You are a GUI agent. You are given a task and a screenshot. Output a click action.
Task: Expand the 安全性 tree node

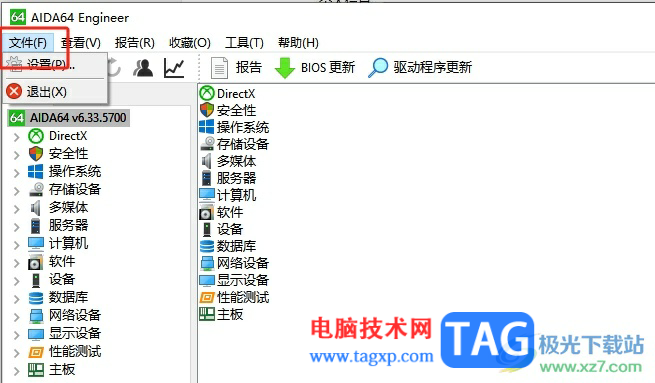(16, 155)
